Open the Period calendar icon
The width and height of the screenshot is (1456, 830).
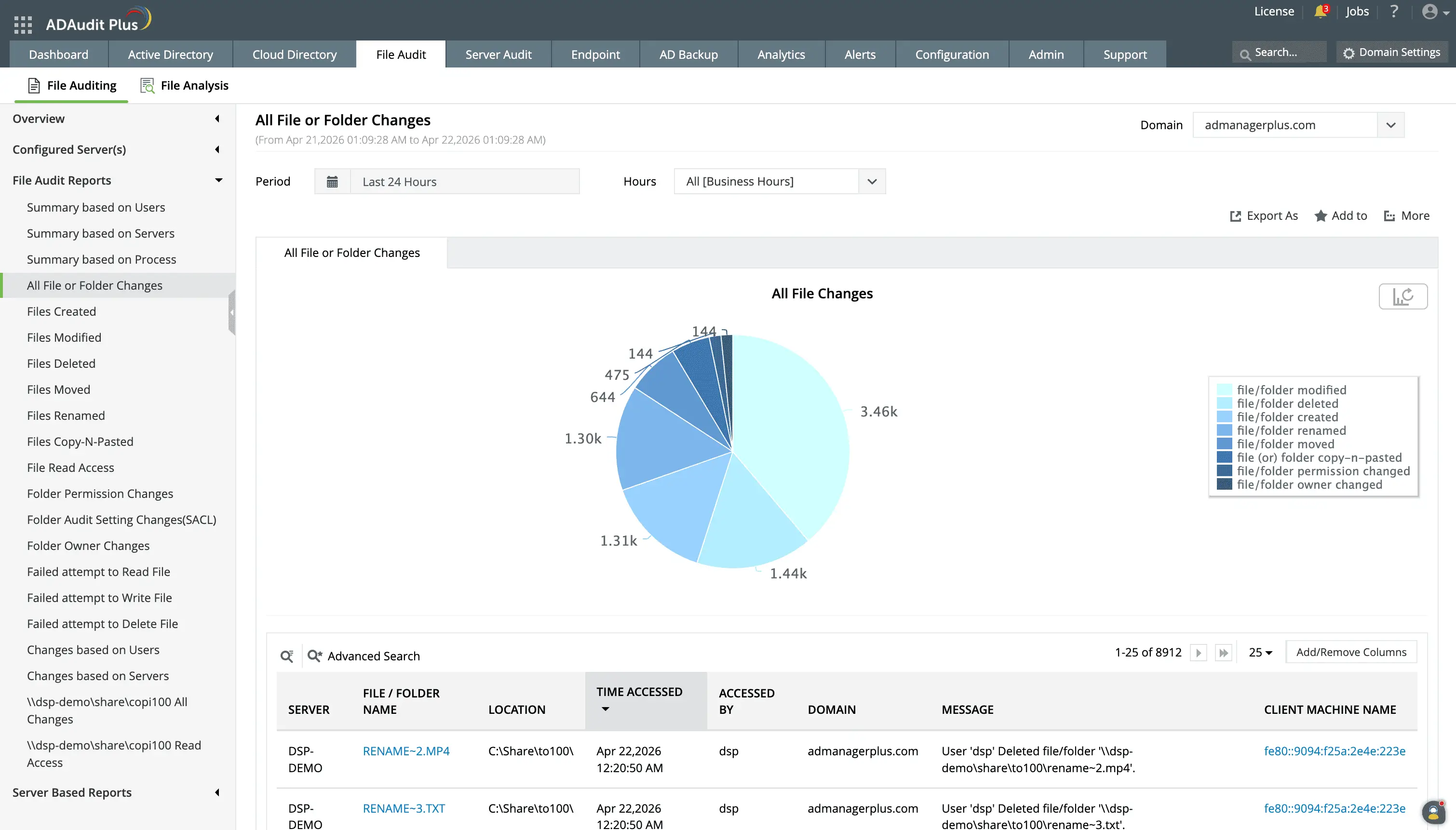coord(332,181)
